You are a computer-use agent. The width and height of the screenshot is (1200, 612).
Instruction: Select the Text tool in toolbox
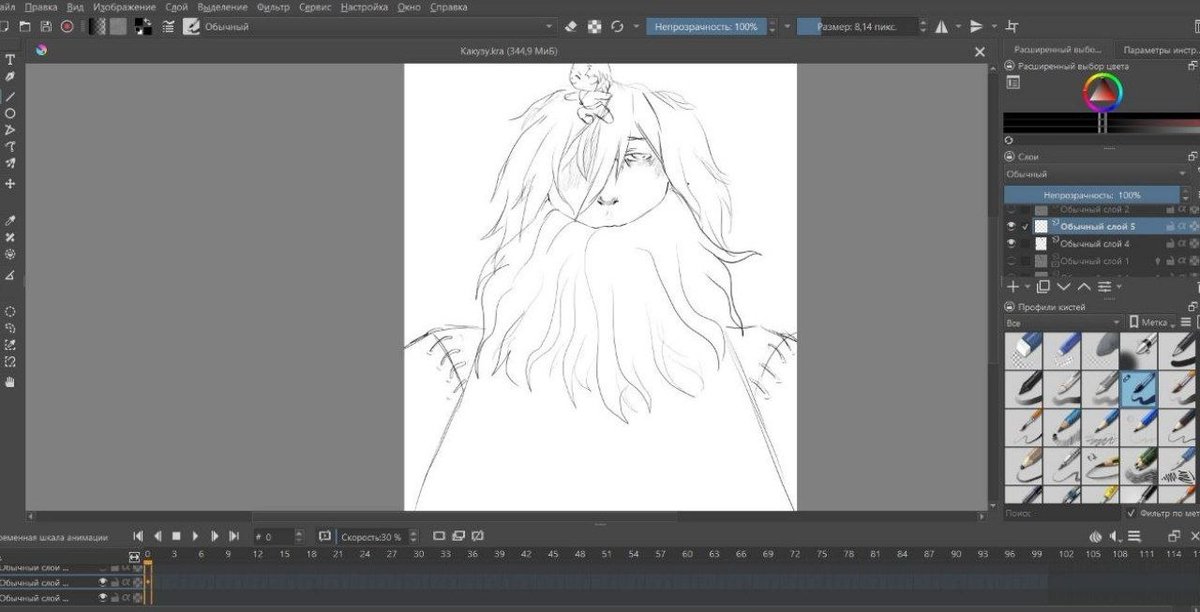tap(10, 60)
